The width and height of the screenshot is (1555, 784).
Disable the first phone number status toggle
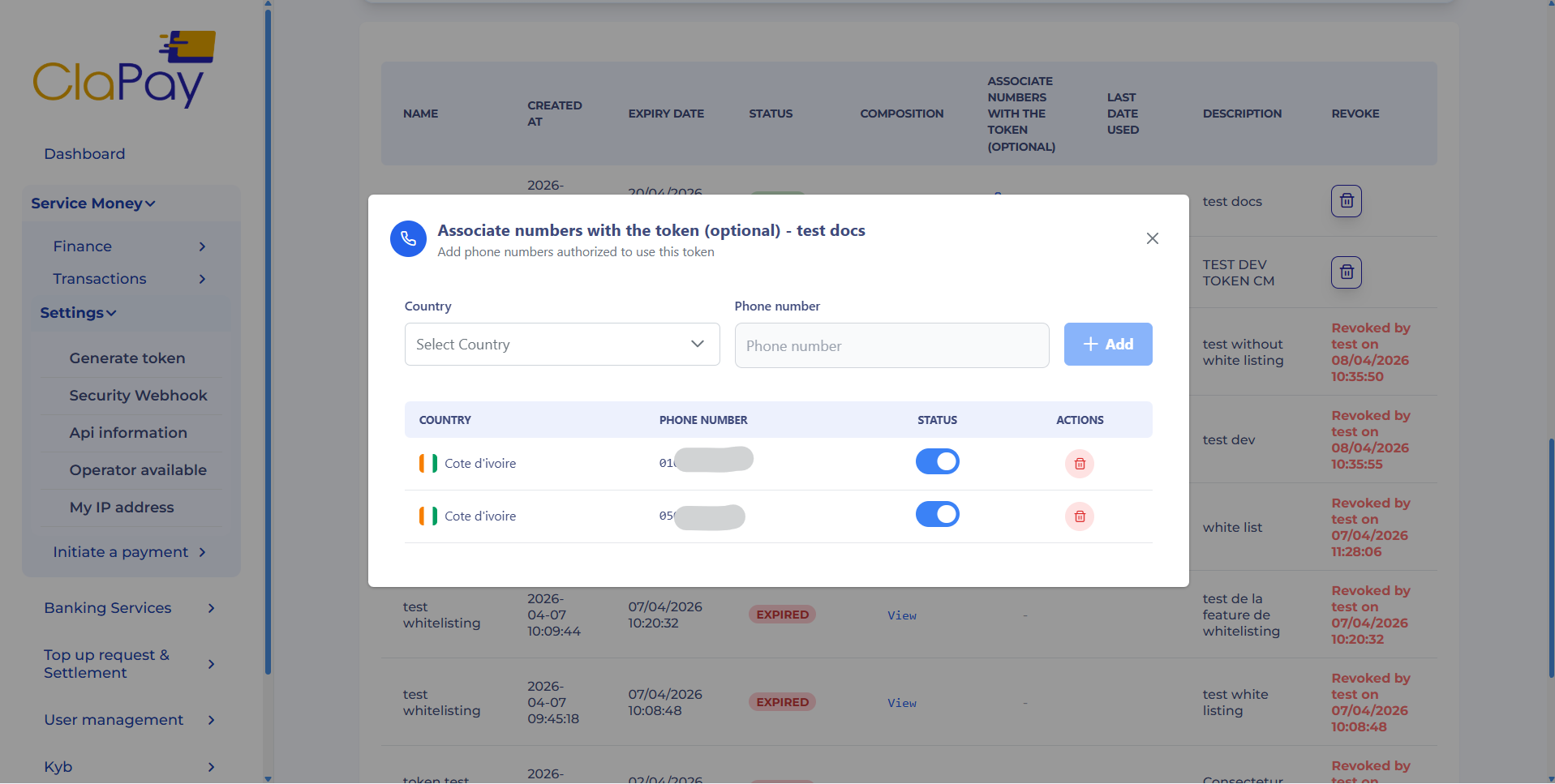click(x=937, y=461)
